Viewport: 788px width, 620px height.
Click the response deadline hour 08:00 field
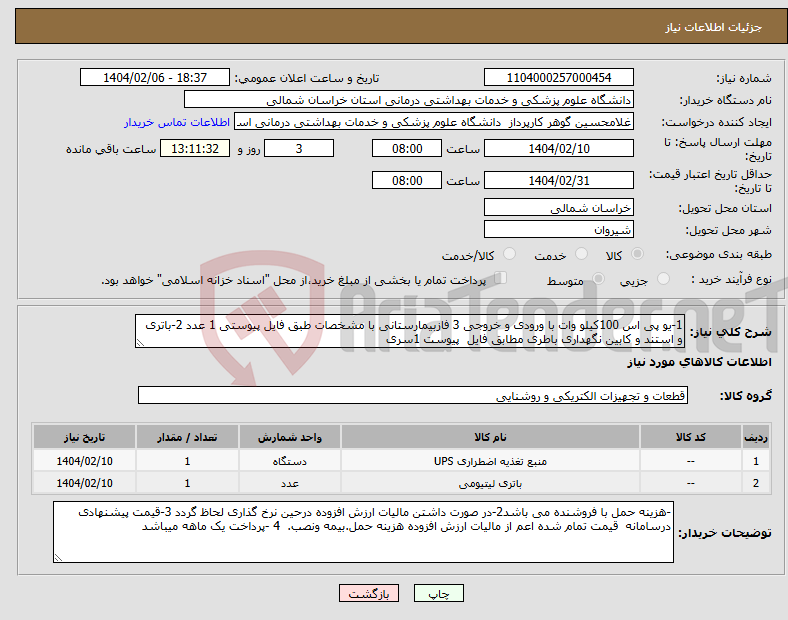pos(407,148)
